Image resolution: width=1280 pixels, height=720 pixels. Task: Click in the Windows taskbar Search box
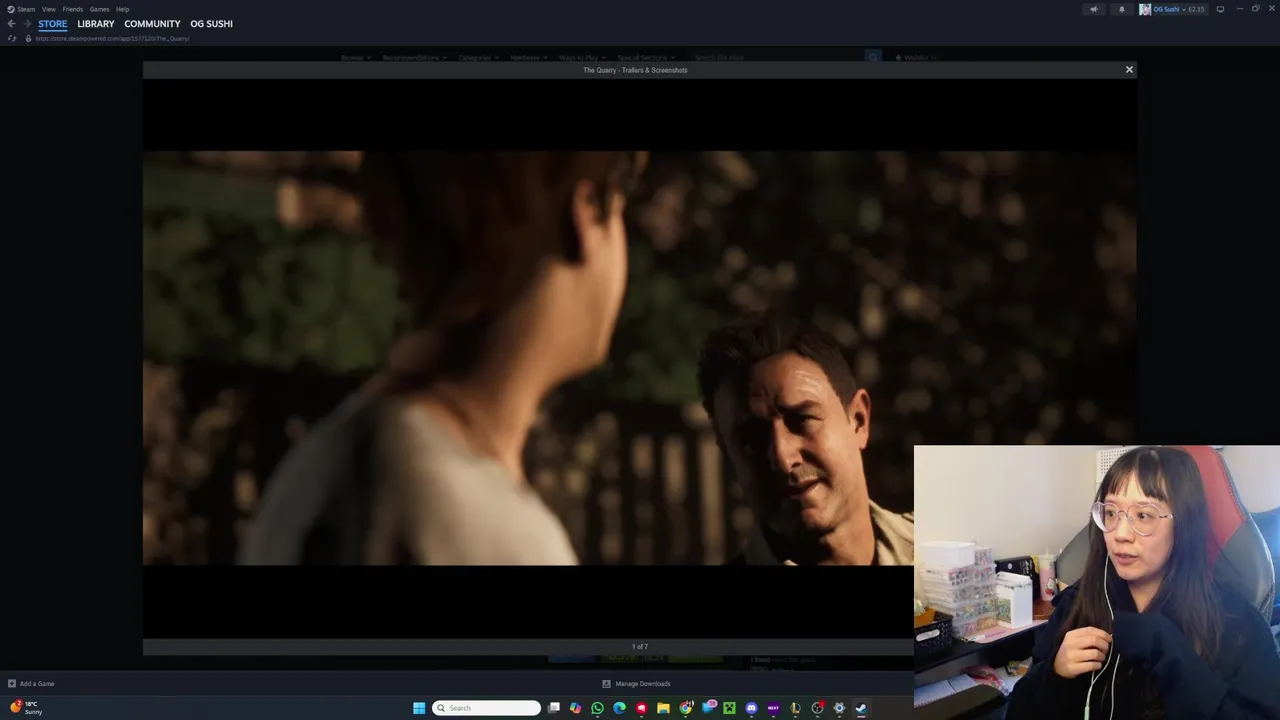[487, 708]
